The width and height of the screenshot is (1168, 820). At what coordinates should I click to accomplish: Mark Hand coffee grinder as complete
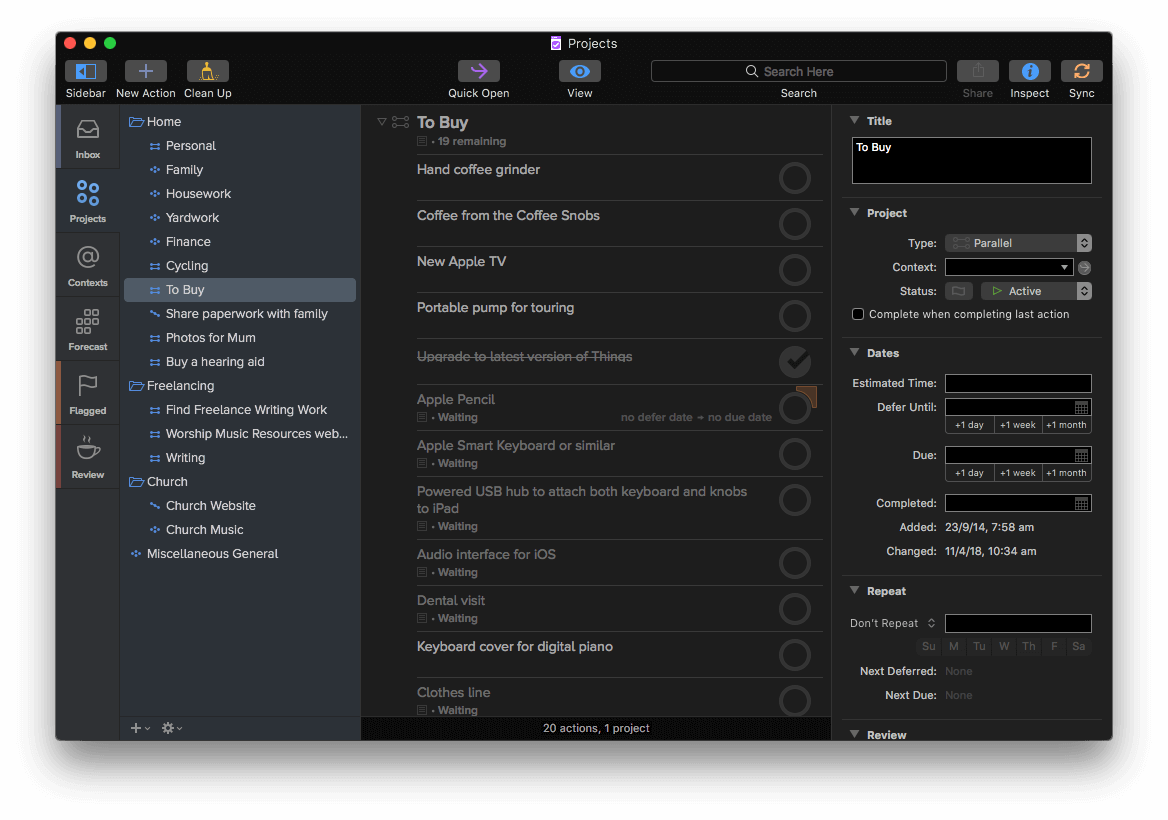click(794, 178)
